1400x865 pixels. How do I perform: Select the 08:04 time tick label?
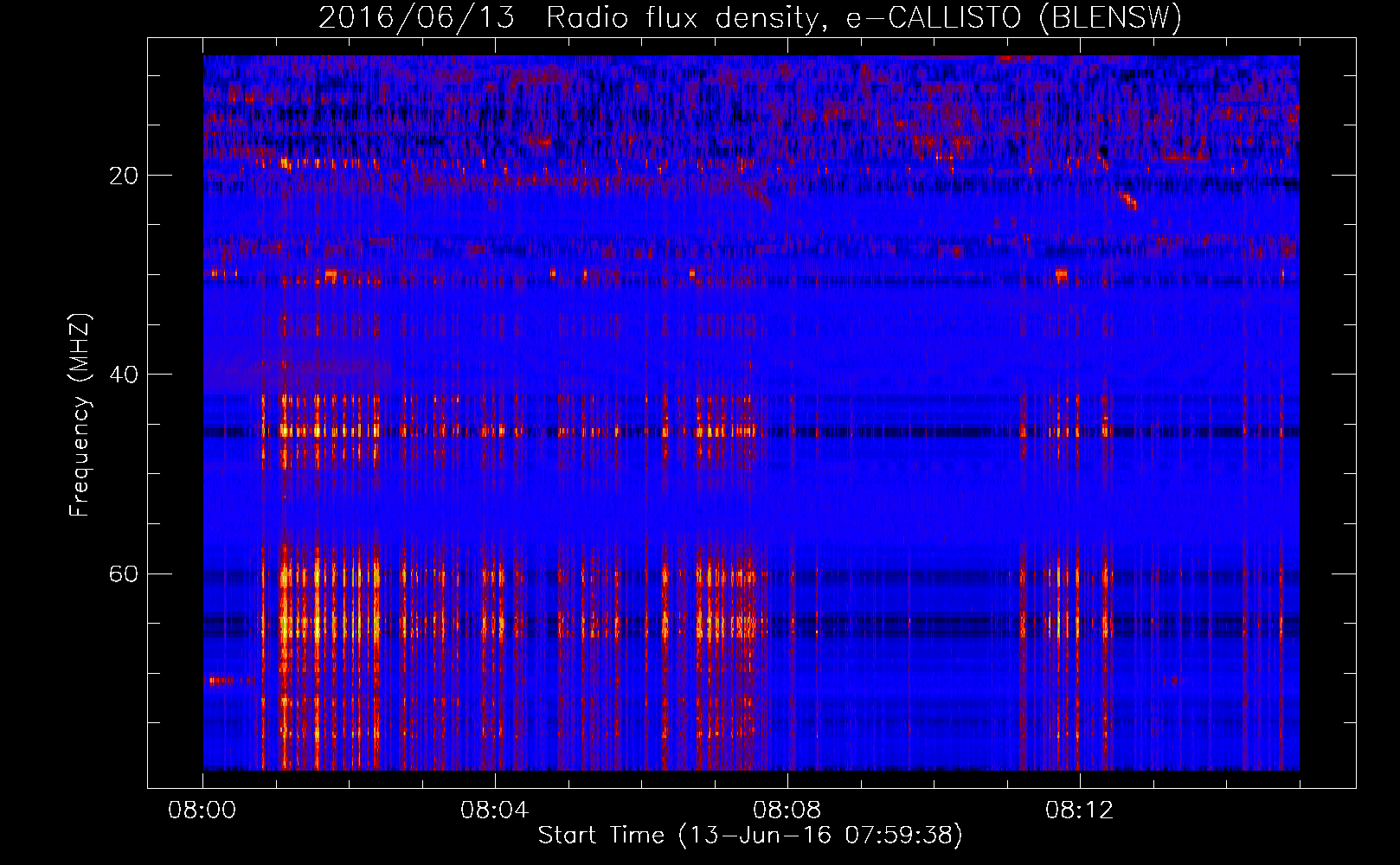(x=495, y=811)
